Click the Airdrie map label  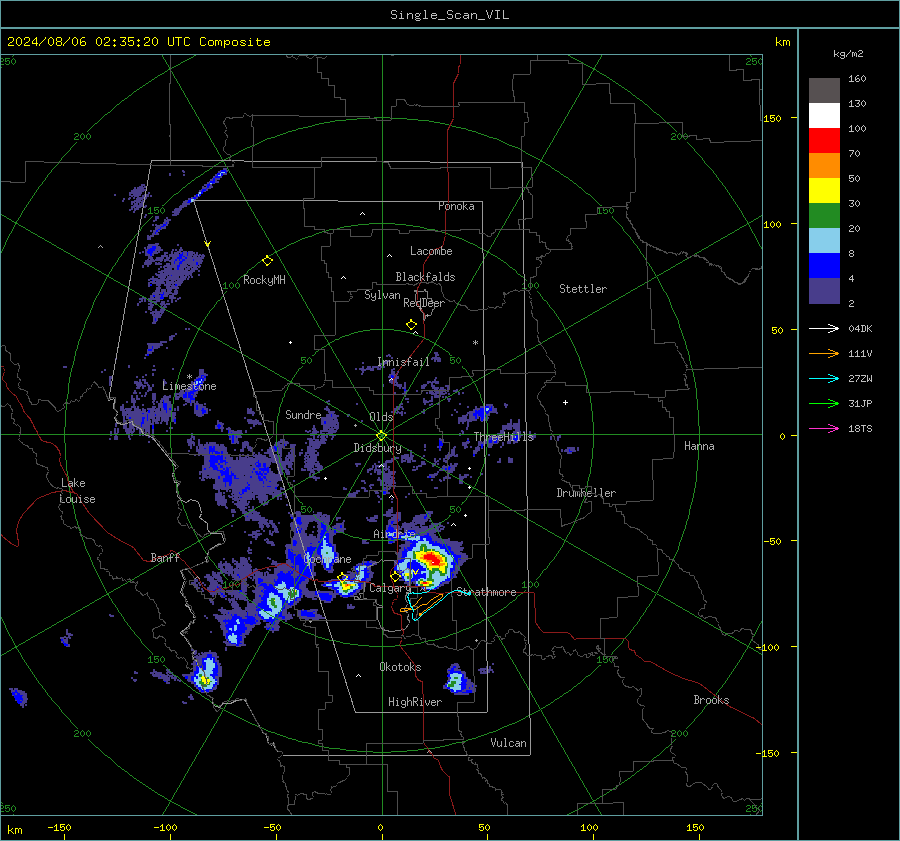click(x=394, y=534)
